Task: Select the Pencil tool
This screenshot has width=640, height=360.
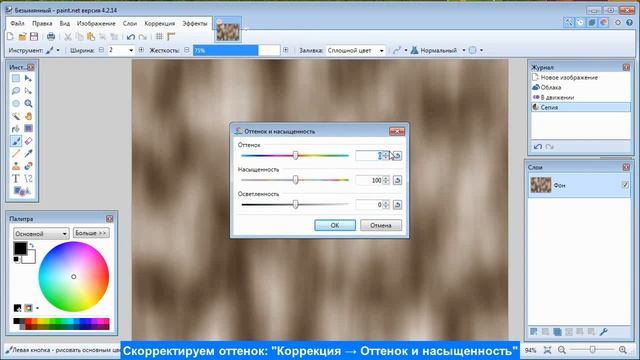Action: point(16,154)
